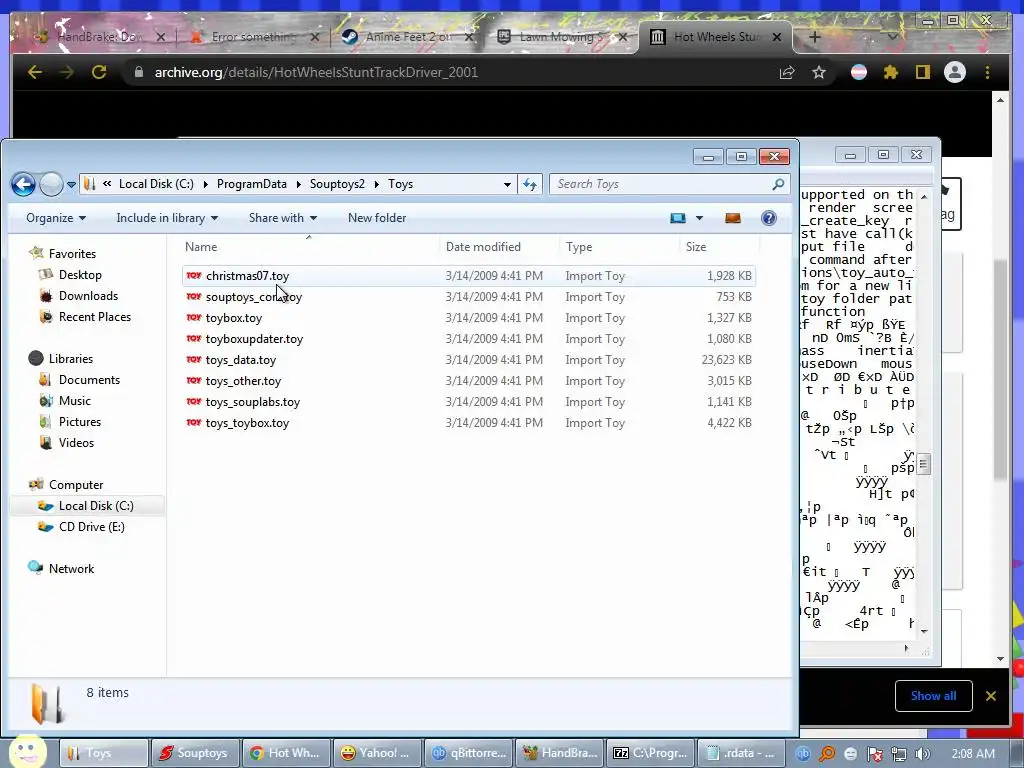Image resolution: width=1024 pixels, height=768 pixels.
Task: Click Show all downloads button
Action: coord(933,696)
